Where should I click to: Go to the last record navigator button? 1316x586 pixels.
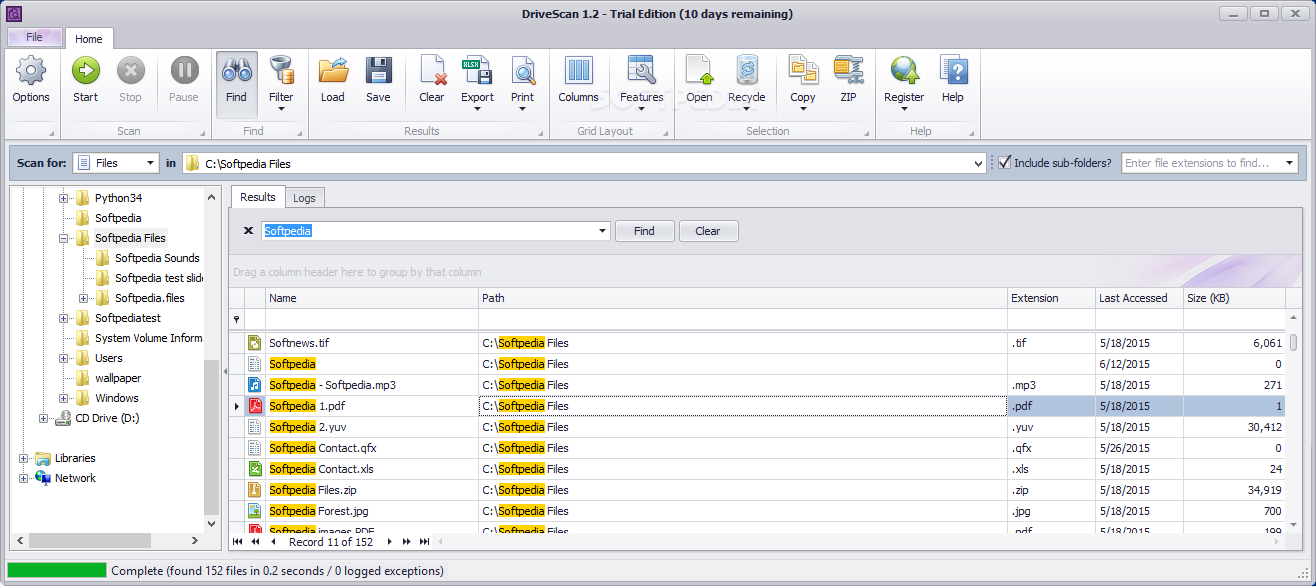coord(425,542)
